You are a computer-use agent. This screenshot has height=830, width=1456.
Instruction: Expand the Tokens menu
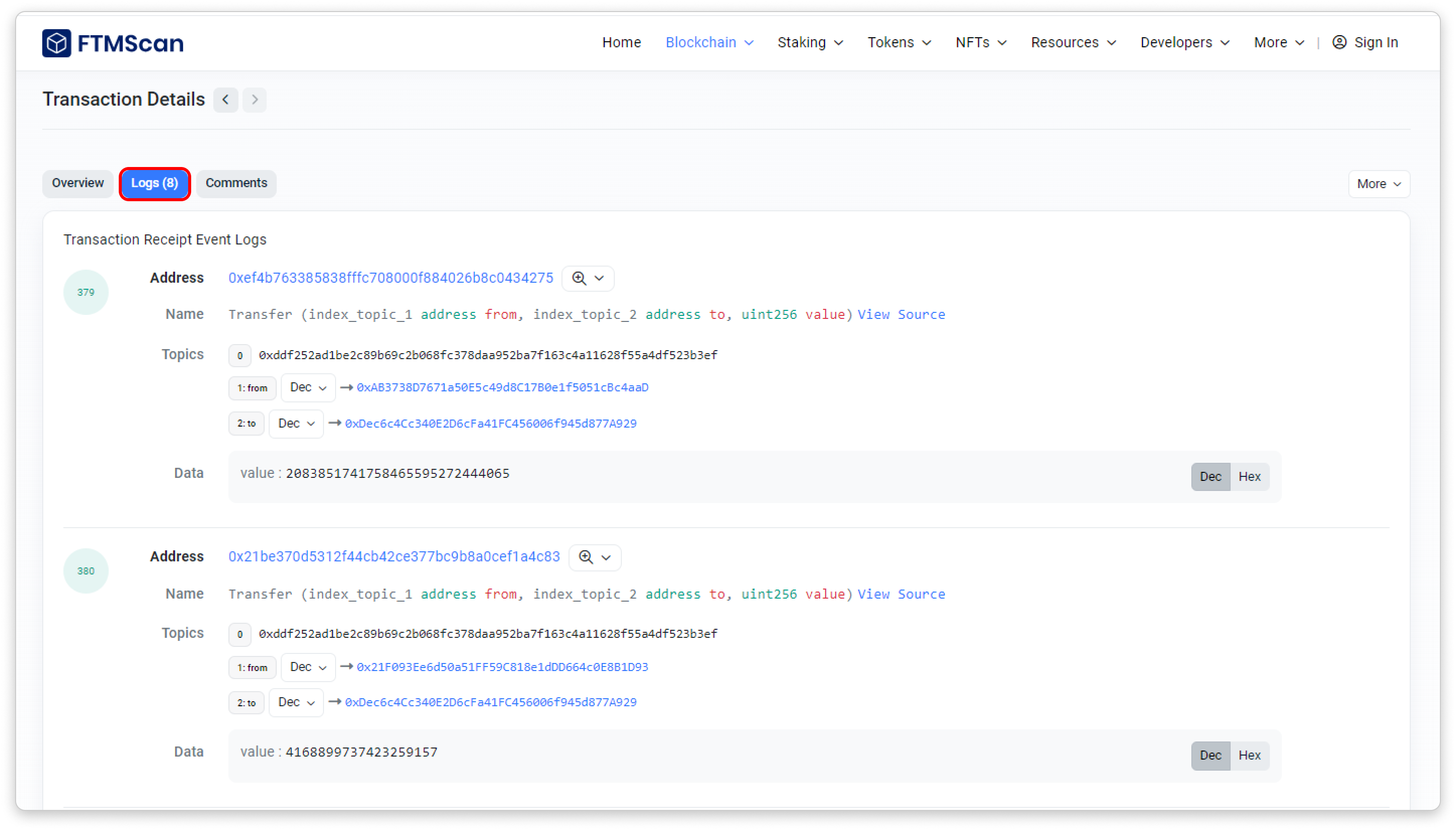(x=899, y=42)
